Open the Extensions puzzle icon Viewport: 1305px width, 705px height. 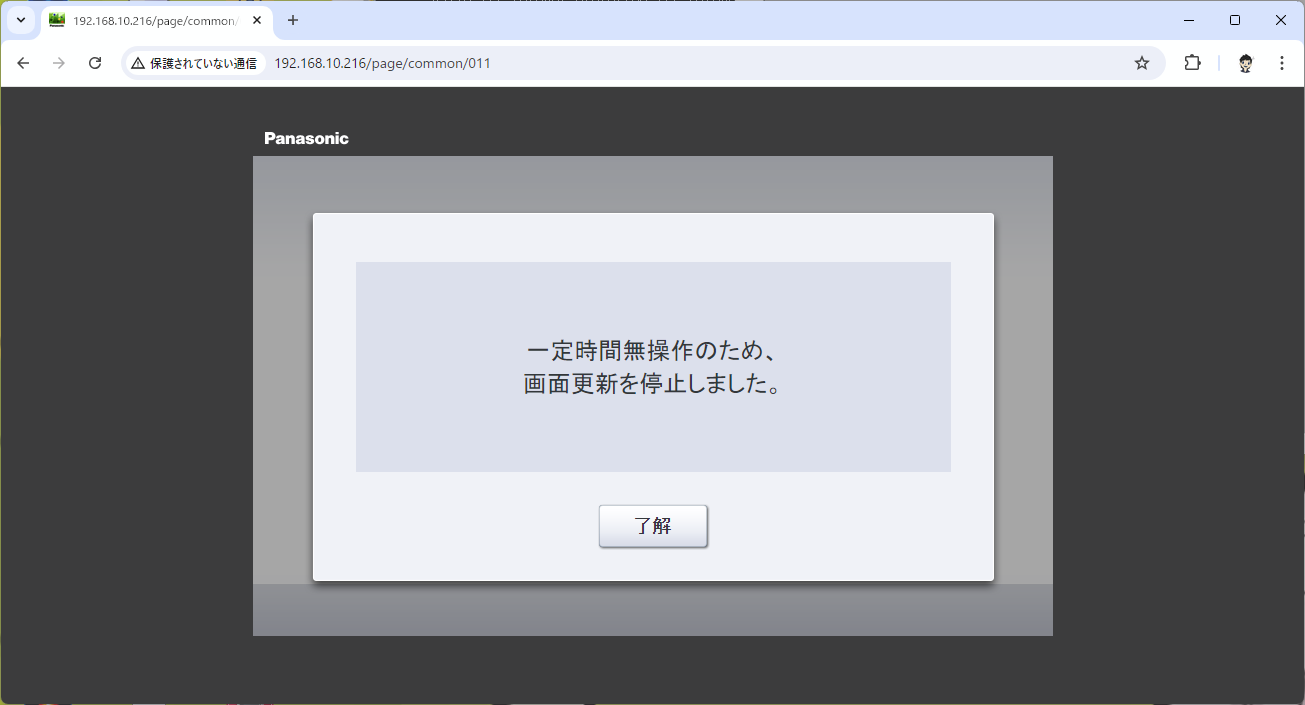coord(1192,63)
